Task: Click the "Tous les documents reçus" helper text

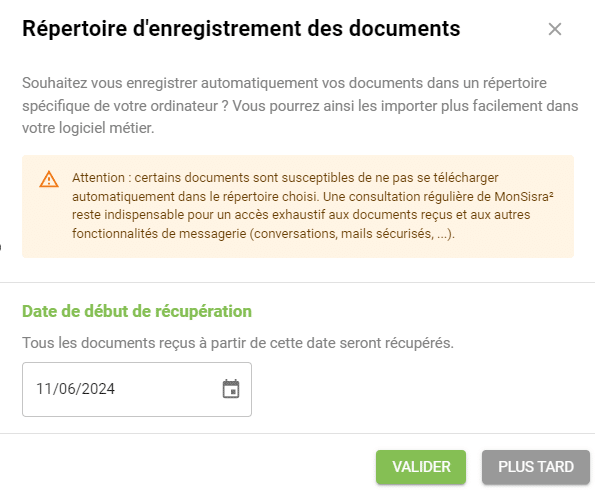Action: click(238, 343)
